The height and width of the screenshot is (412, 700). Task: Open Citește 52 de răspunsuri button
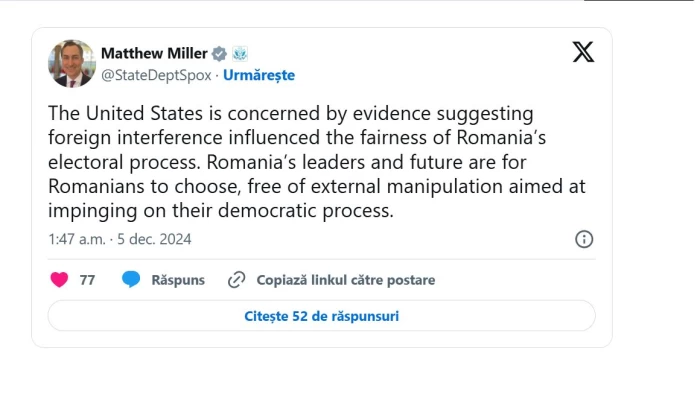tap(321, 316)
